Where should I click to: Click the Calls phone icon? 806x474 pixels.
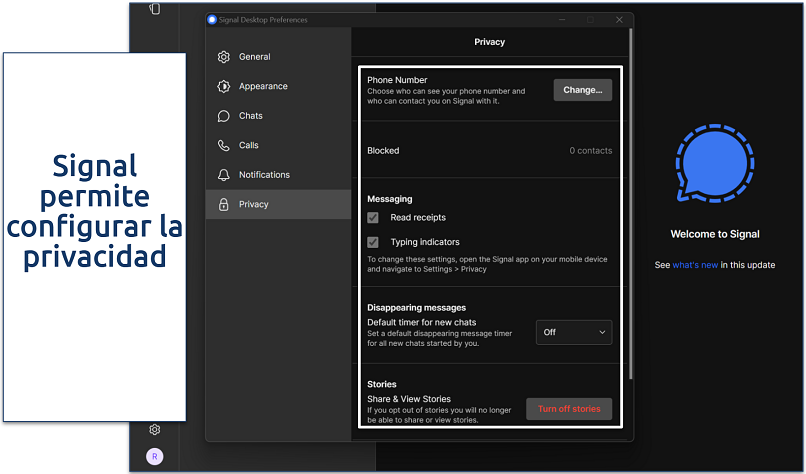tap(224, 146)
